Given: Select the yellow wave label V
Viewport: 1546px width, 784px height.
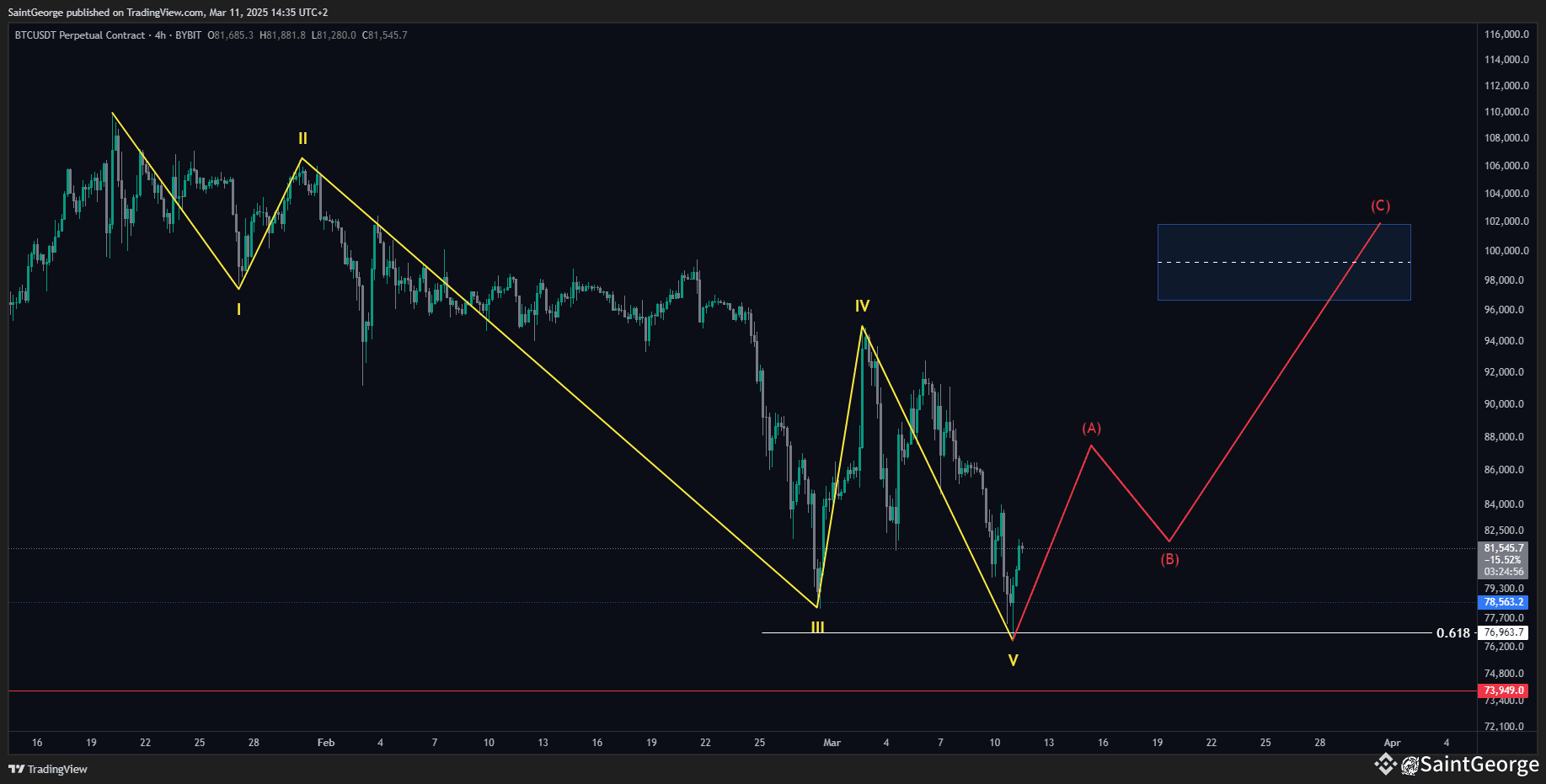Looking at the screenshot, I should pyautogui.click(x=1014, y=661).
